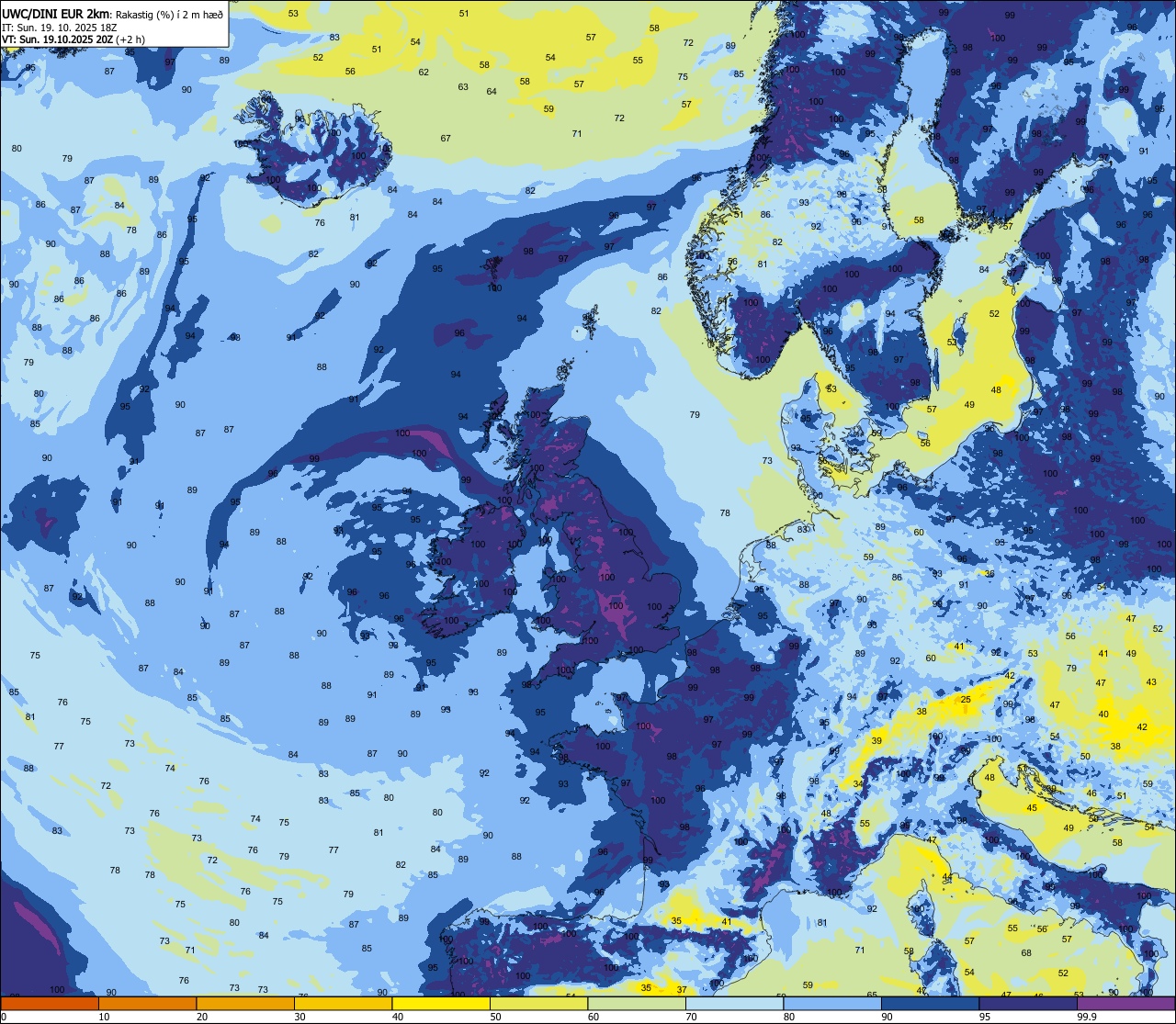The height and width of the screenshot is (1024, 1176).
Task: Select the bright yellow legend swatch between 40 and 50
Action: coord(441,1003)
